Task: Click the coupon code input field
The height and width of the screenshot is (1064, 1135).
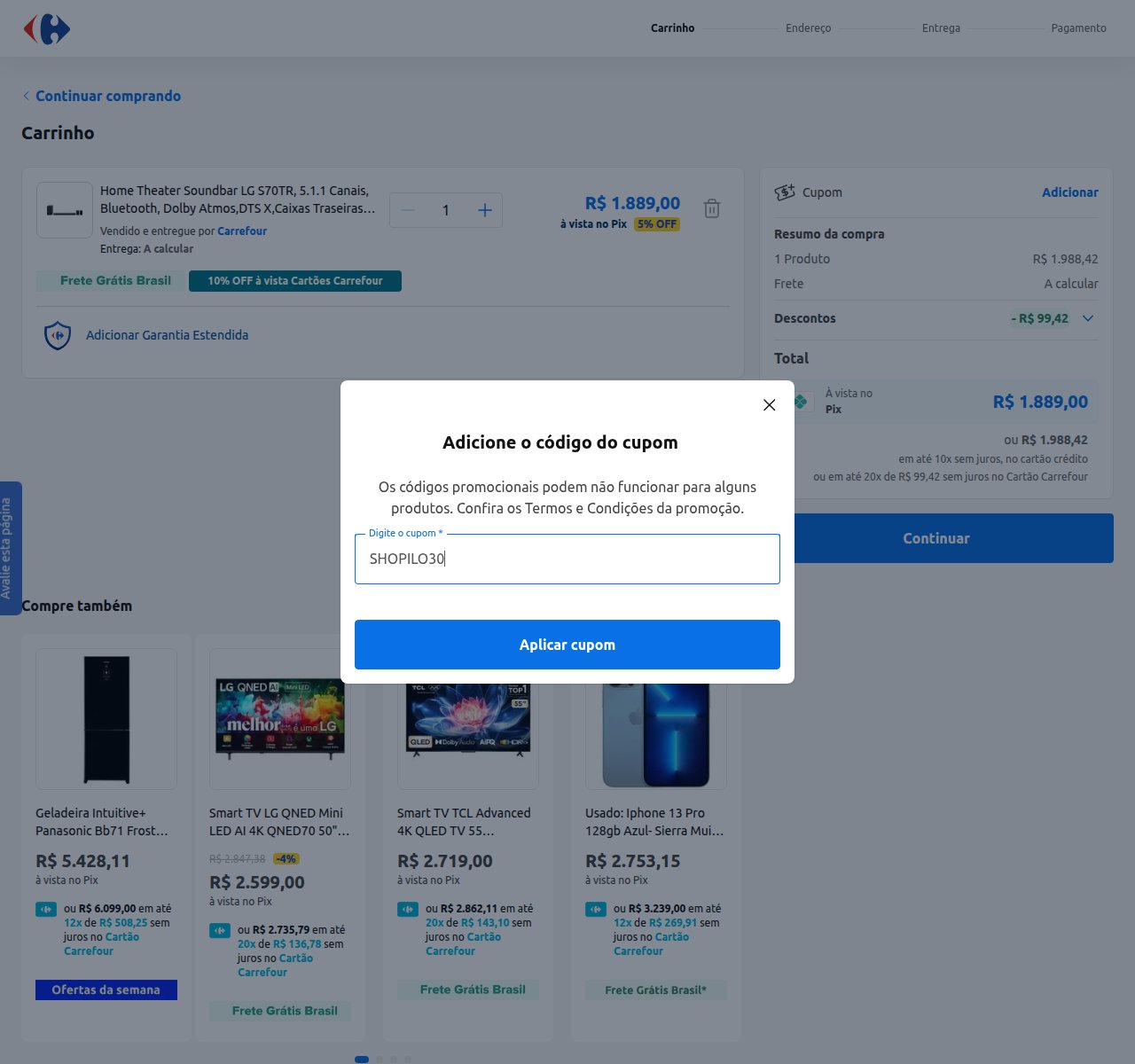Action: tap(567, 559)
